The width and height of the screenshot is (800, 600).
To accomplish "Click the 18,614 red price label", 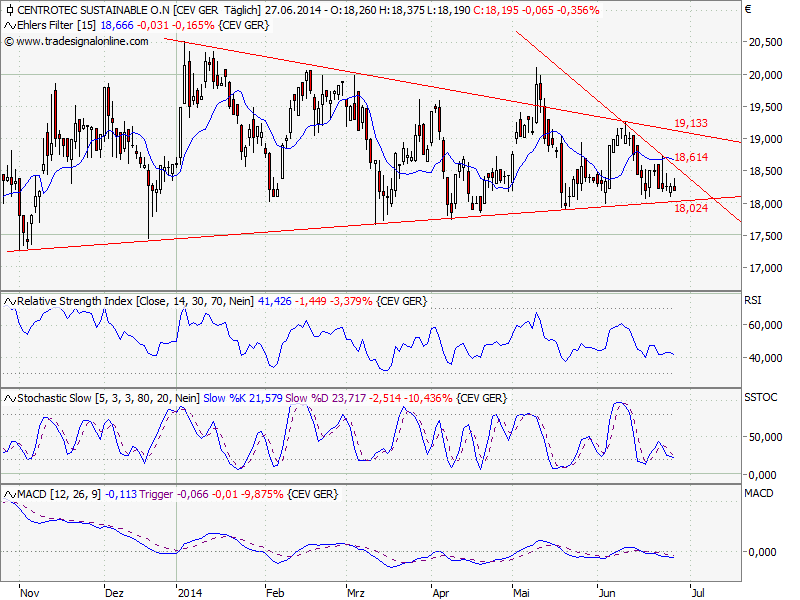I will point(691,158).
